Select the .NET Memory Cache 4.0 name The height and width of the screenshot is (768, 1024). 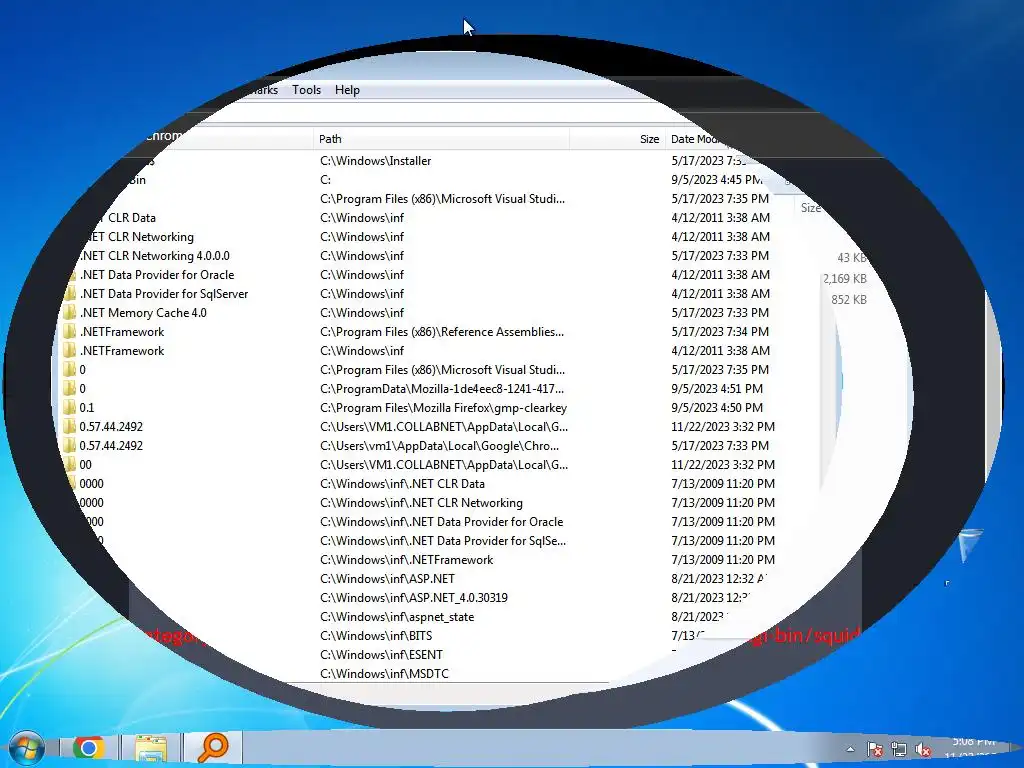point(143,313)
